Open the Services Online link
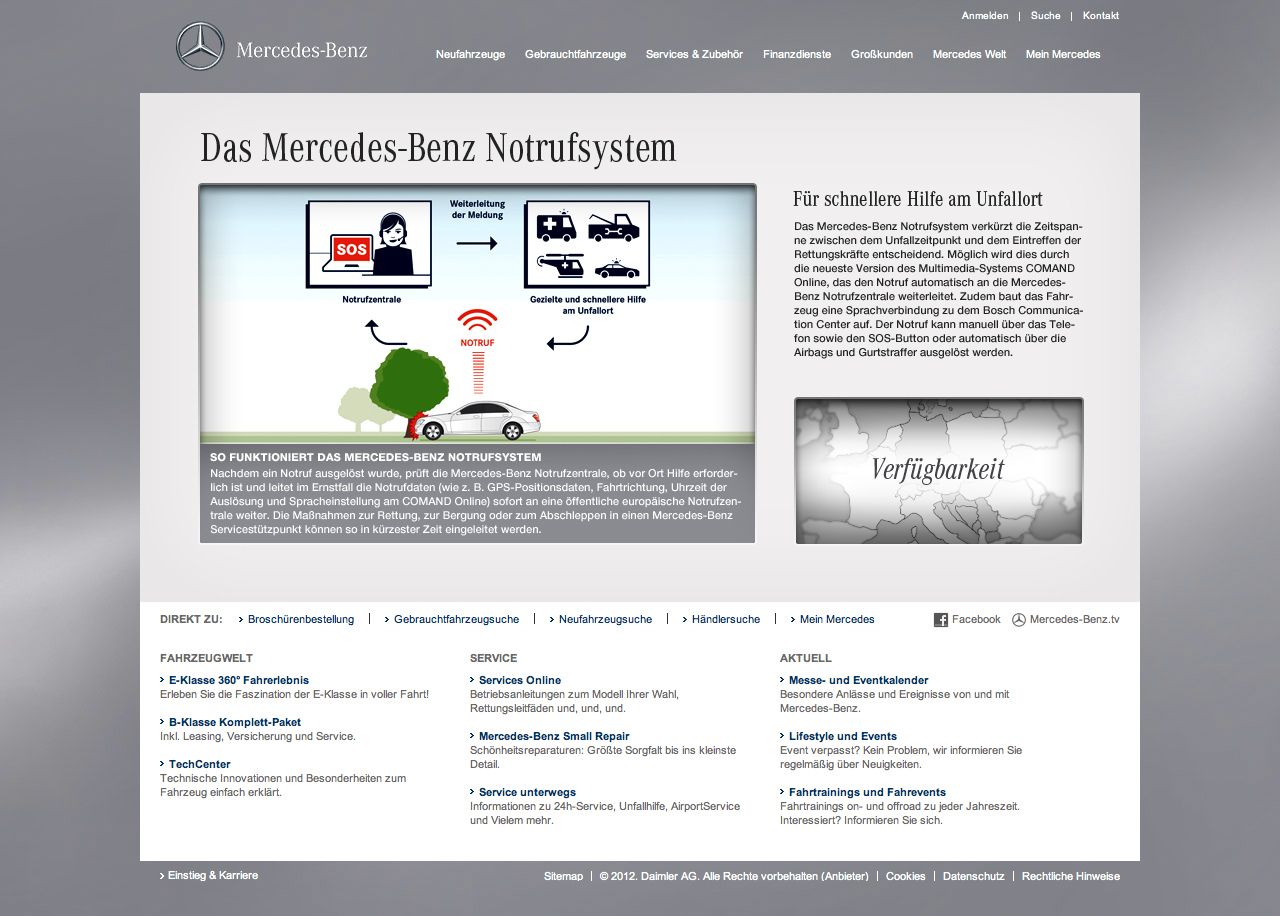1280x916 pixels. 519,680
